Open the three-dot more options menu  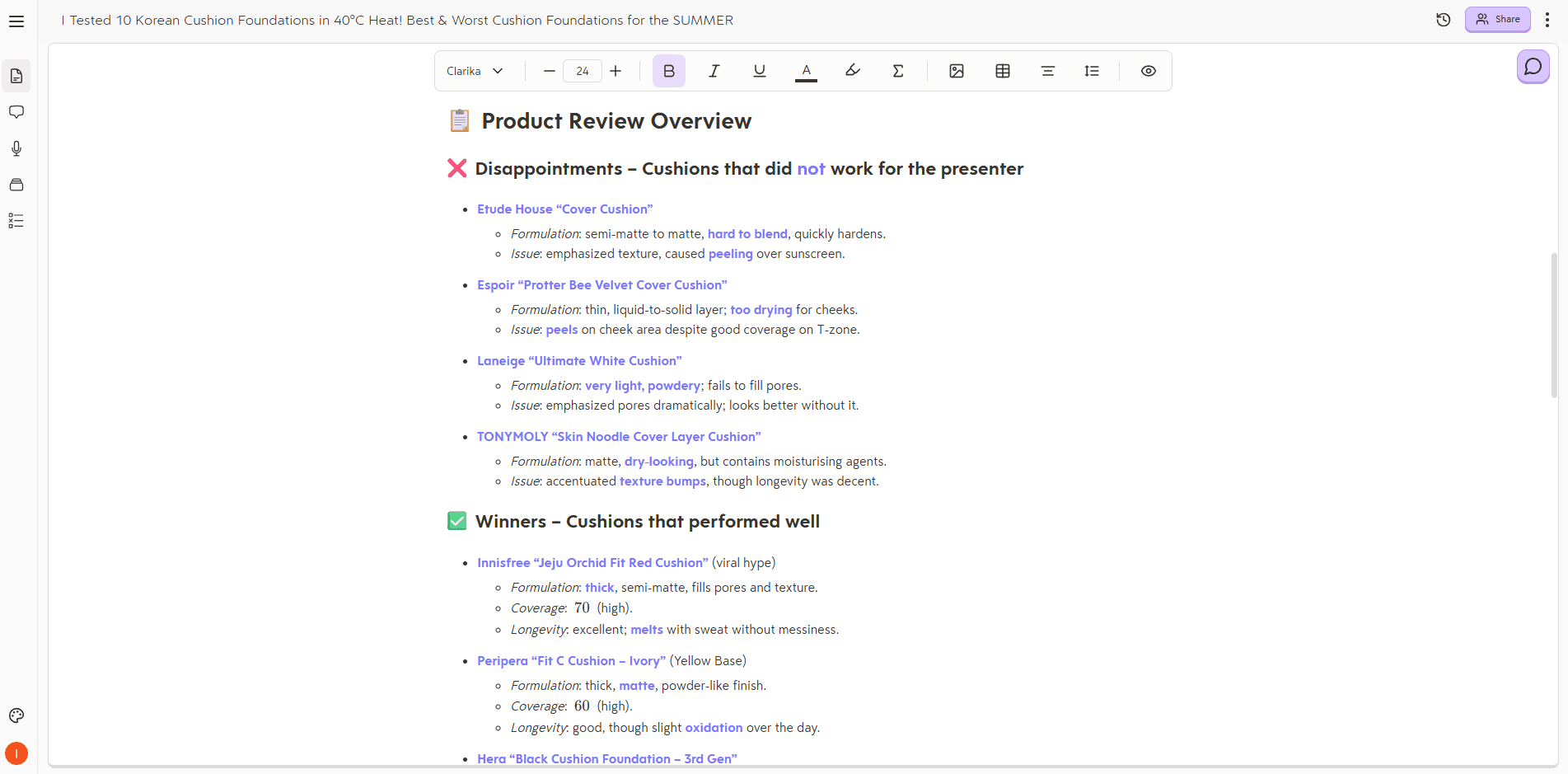coord(1547,20)
